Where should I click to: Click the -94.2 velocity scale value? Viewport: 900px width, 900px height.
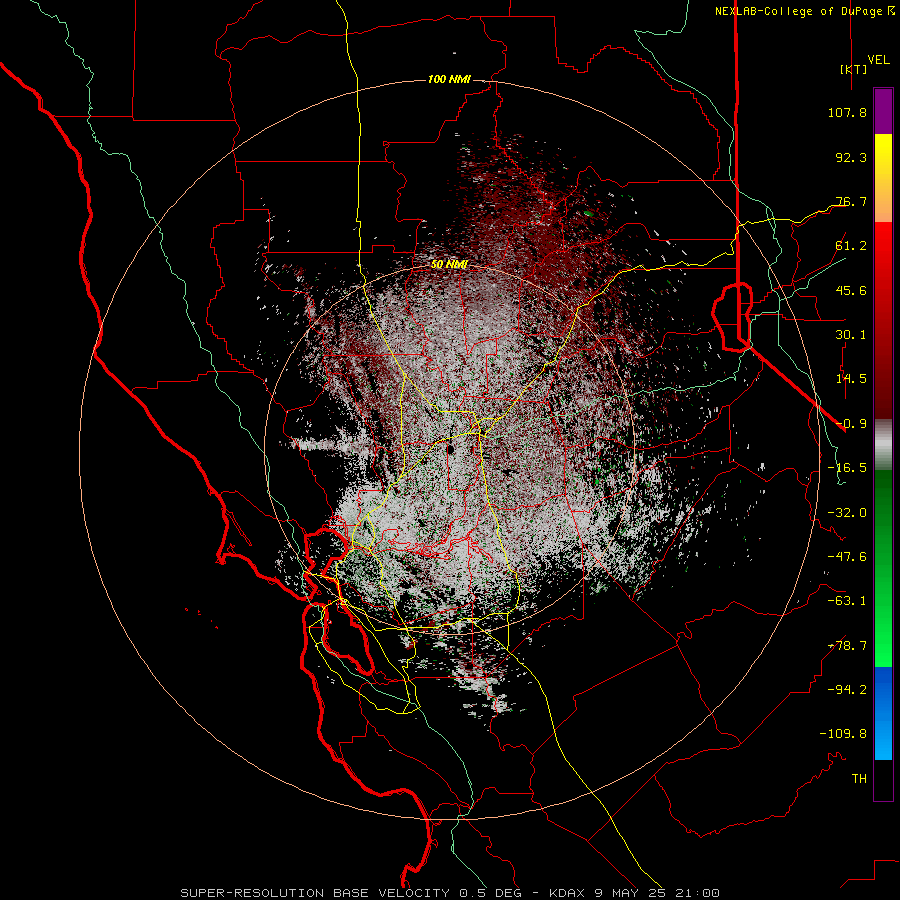coord(847,690)
